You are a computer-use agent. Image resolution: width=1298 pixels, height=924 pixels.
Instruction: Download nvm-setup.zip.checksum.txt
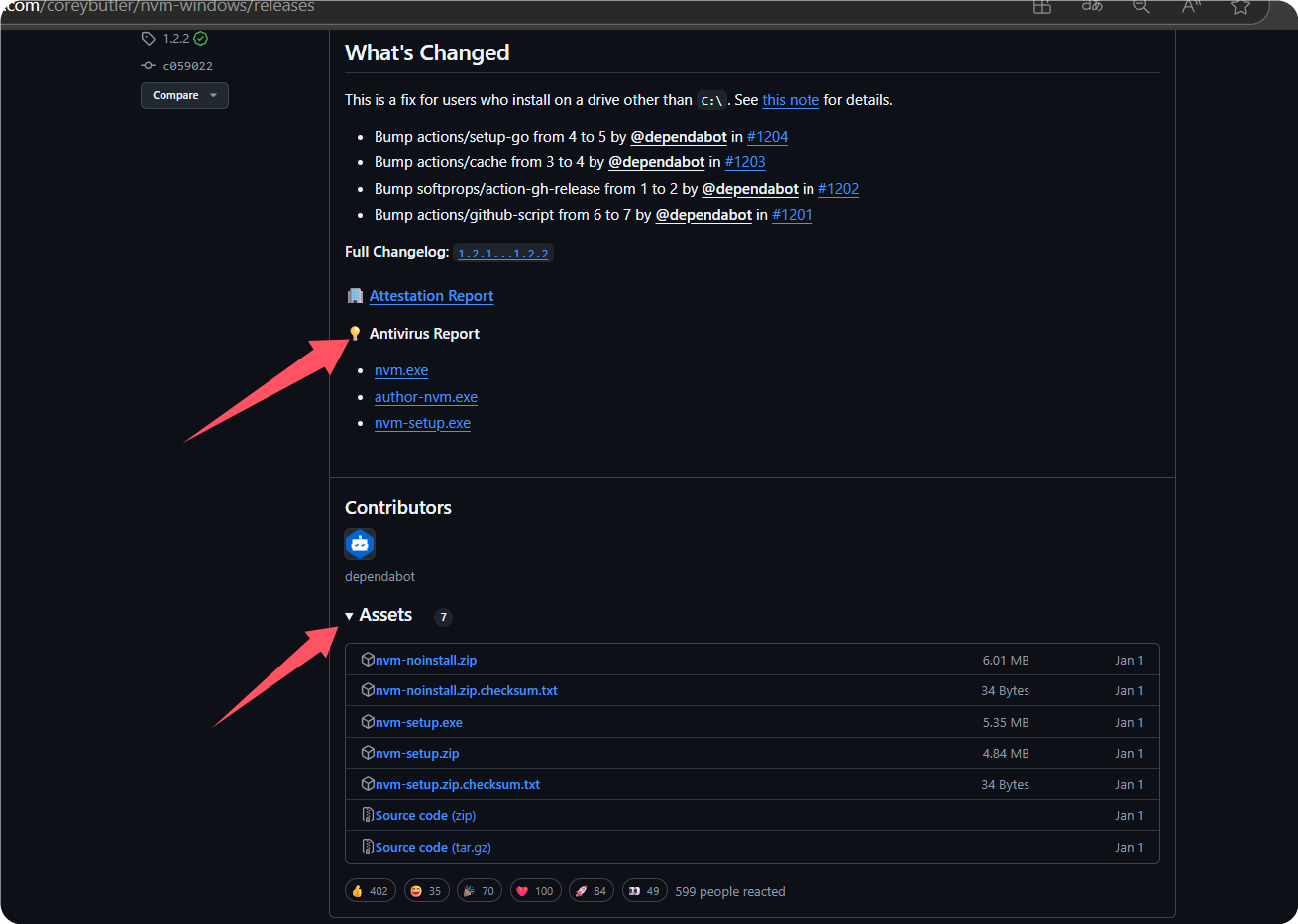(x=458, y=784)
